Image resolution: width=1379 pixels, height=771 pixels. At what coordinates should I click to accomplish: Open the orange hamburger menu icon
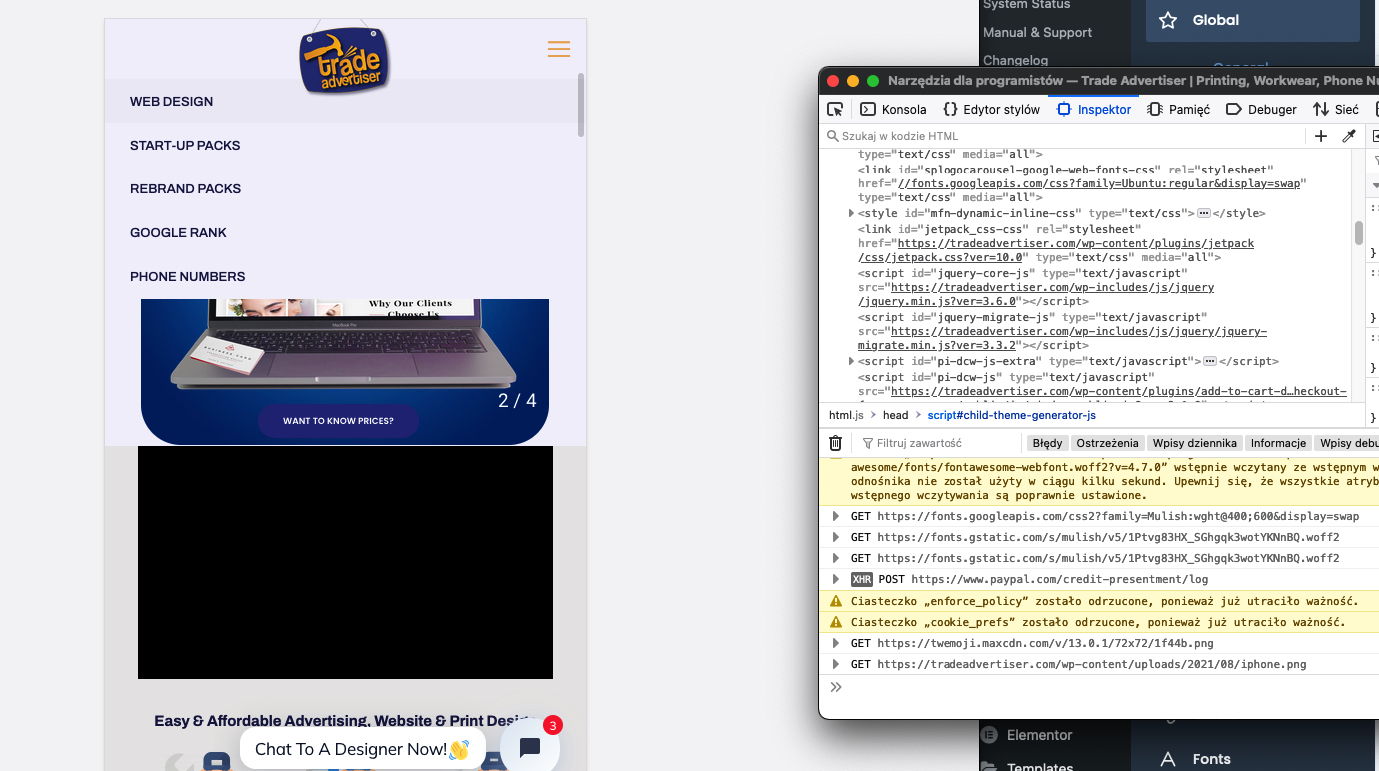point(559,49)
